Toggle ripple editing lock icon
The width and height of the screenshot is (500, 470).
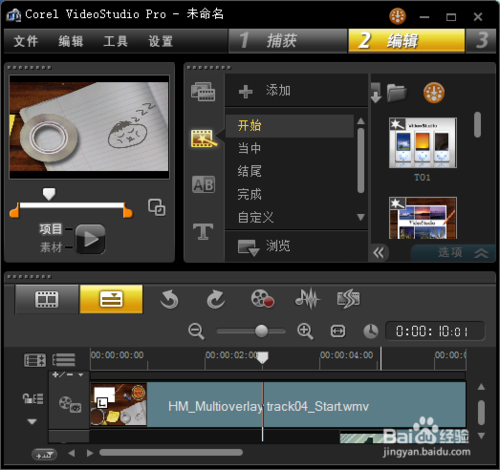pyautogui.click(x=33, y=398)
